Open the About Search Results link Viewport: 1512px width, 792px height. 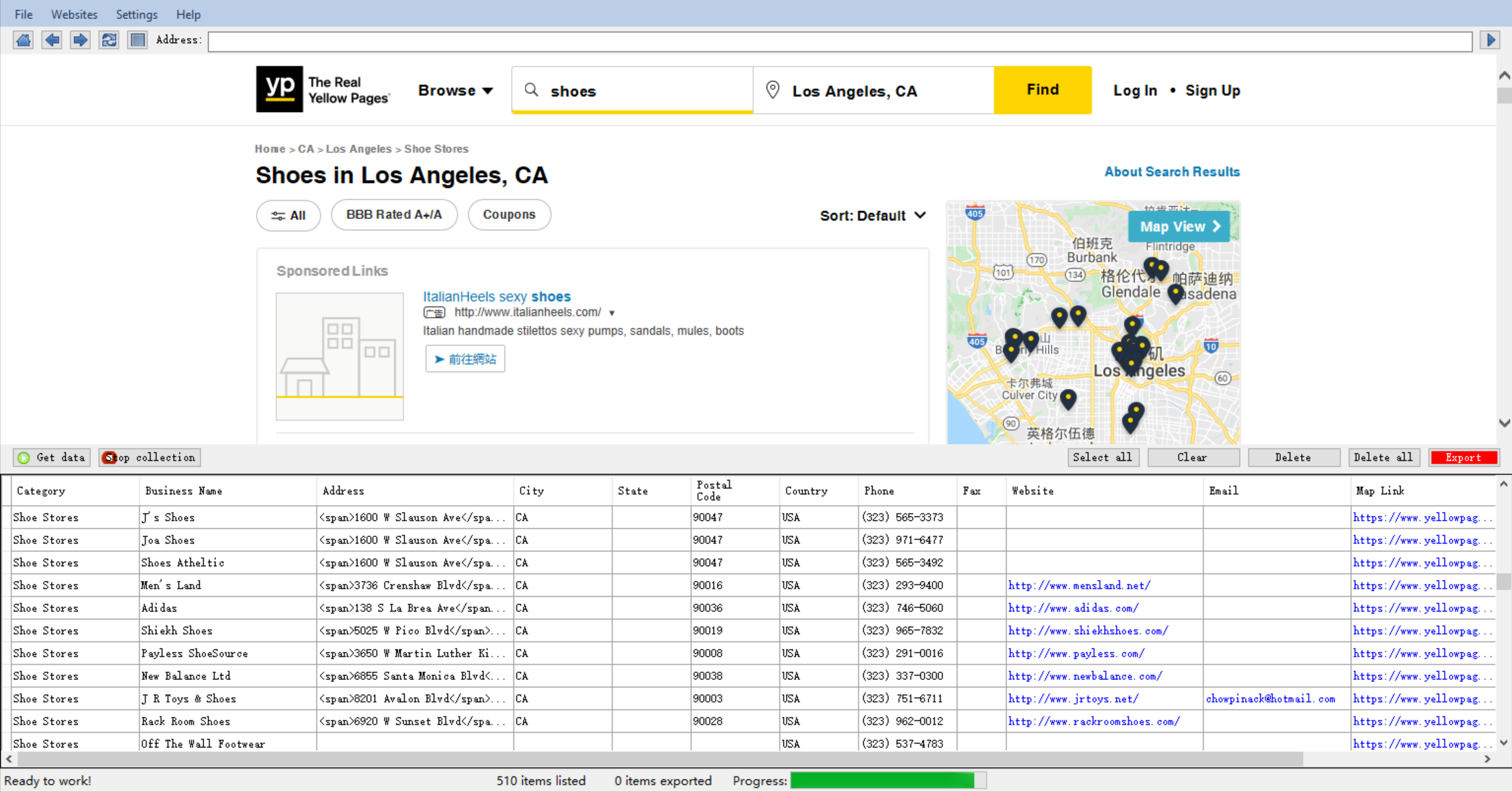click(x=1172, y=171)
